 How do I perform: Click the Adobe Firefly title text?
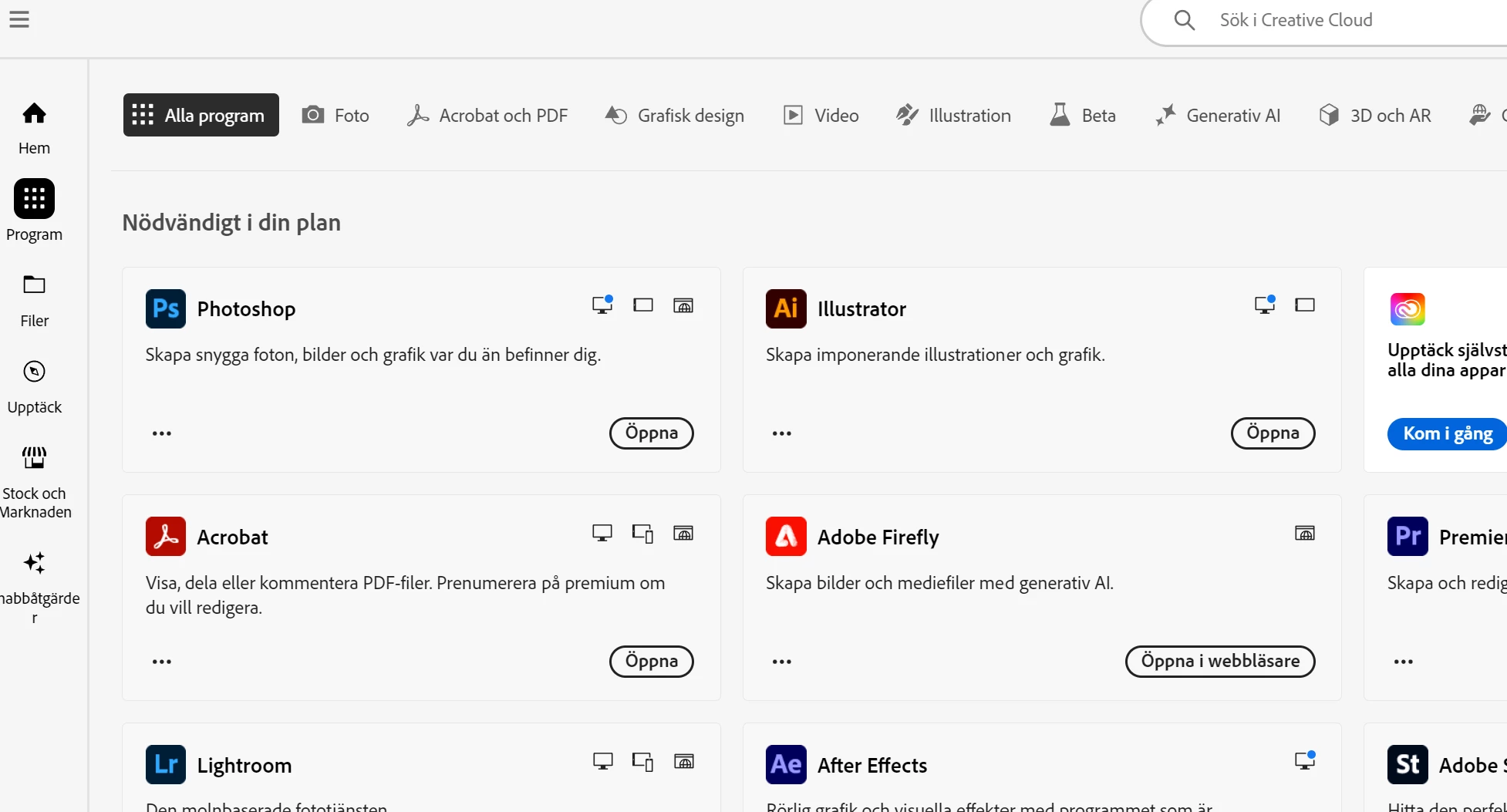(x=878, y=537)
